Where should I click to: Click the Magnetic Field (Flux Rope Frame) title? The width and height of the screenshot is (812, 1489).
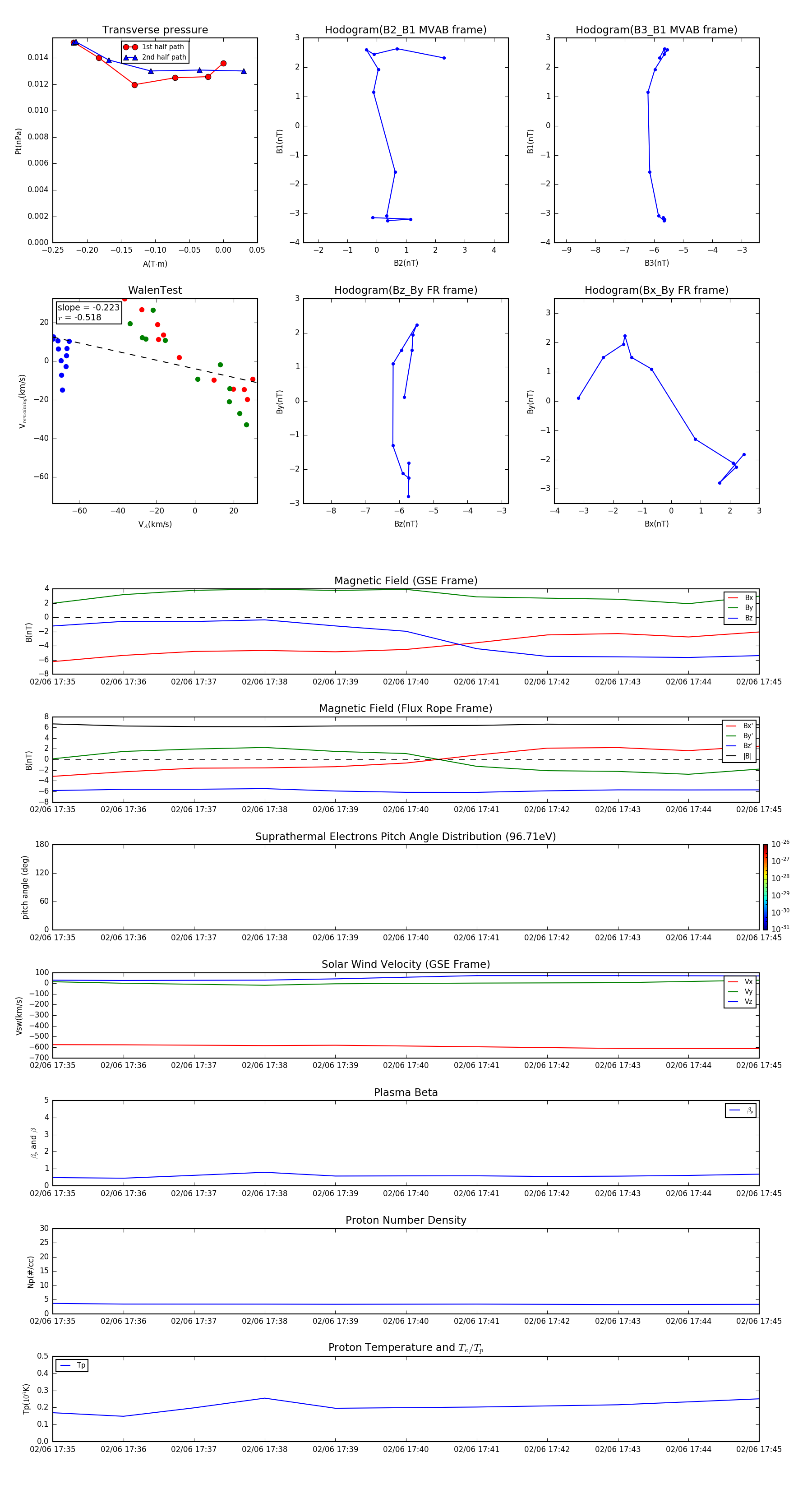[x=406, y=709]
